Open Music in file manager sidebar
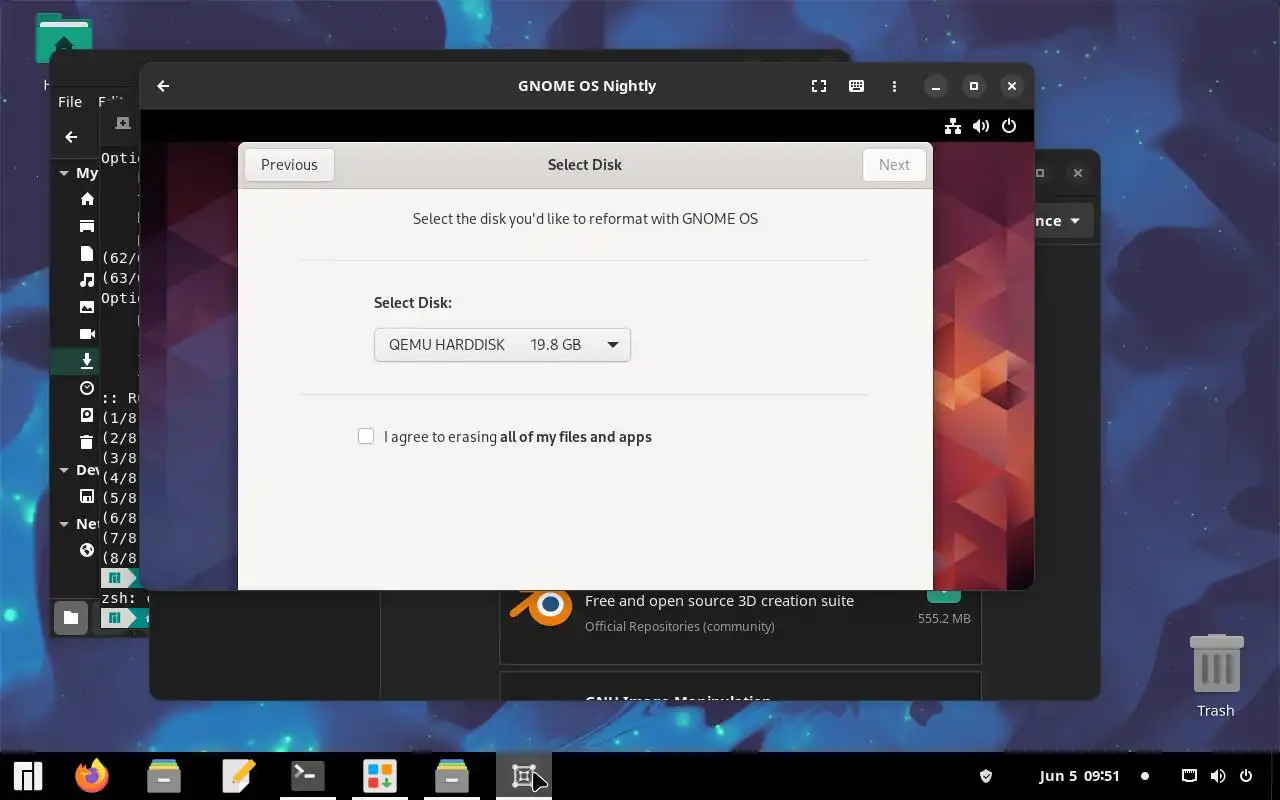This screenshot has height=800, width=1280. pos(87,280)
